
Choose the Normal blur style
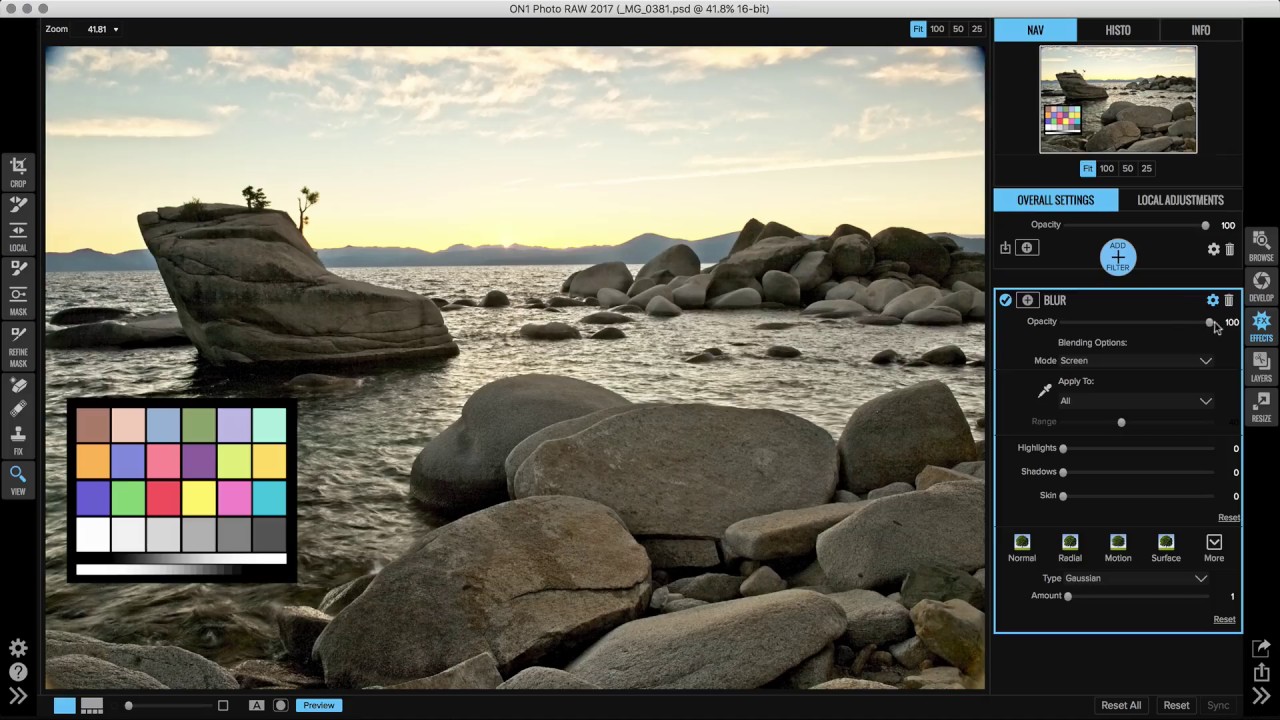1022,548
